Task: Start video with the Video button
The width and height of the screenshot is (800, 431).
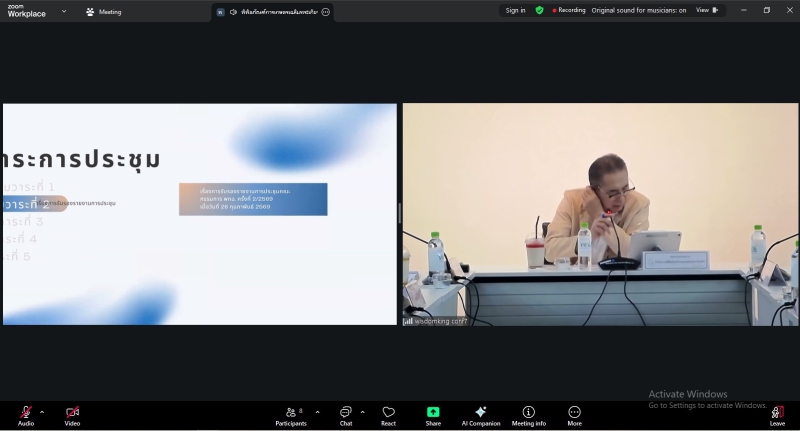Action: [72, 413]
